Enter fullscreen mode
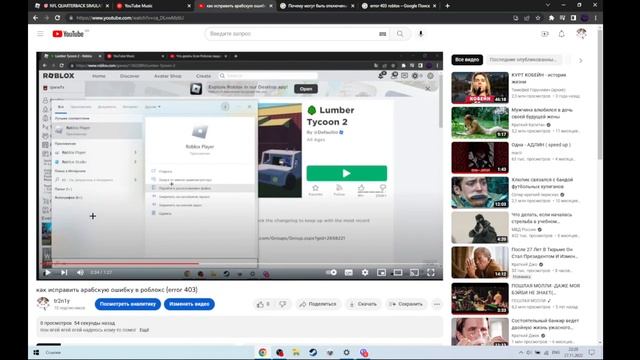 pyautogui.click(x=431, y=272)
